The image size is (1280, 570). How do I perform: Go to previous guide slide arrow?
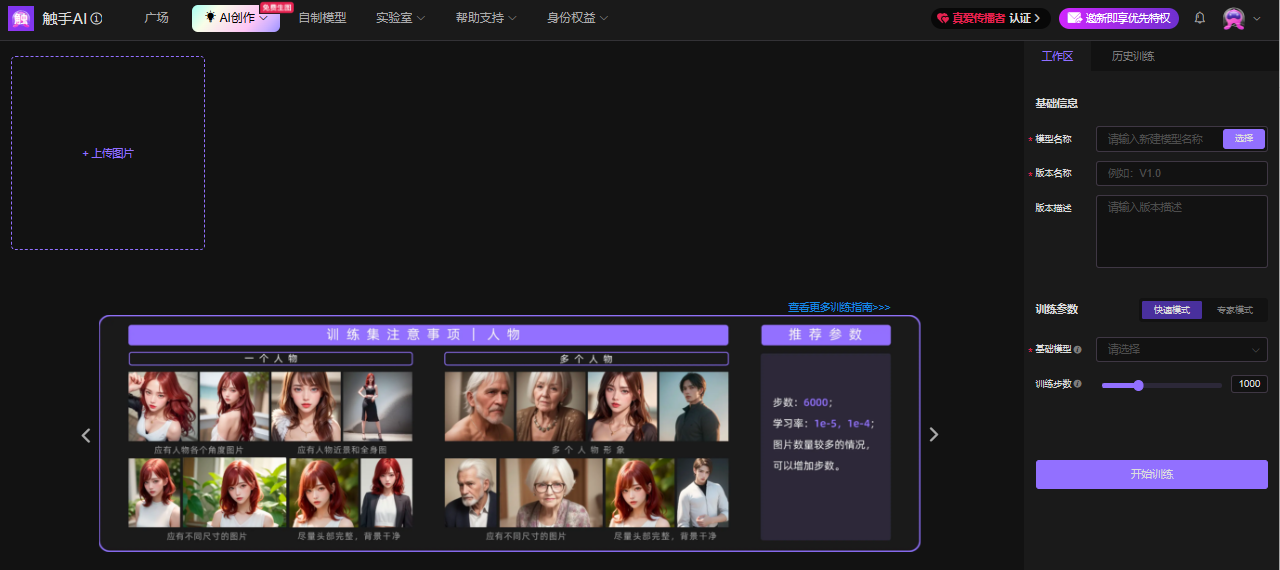86,435
